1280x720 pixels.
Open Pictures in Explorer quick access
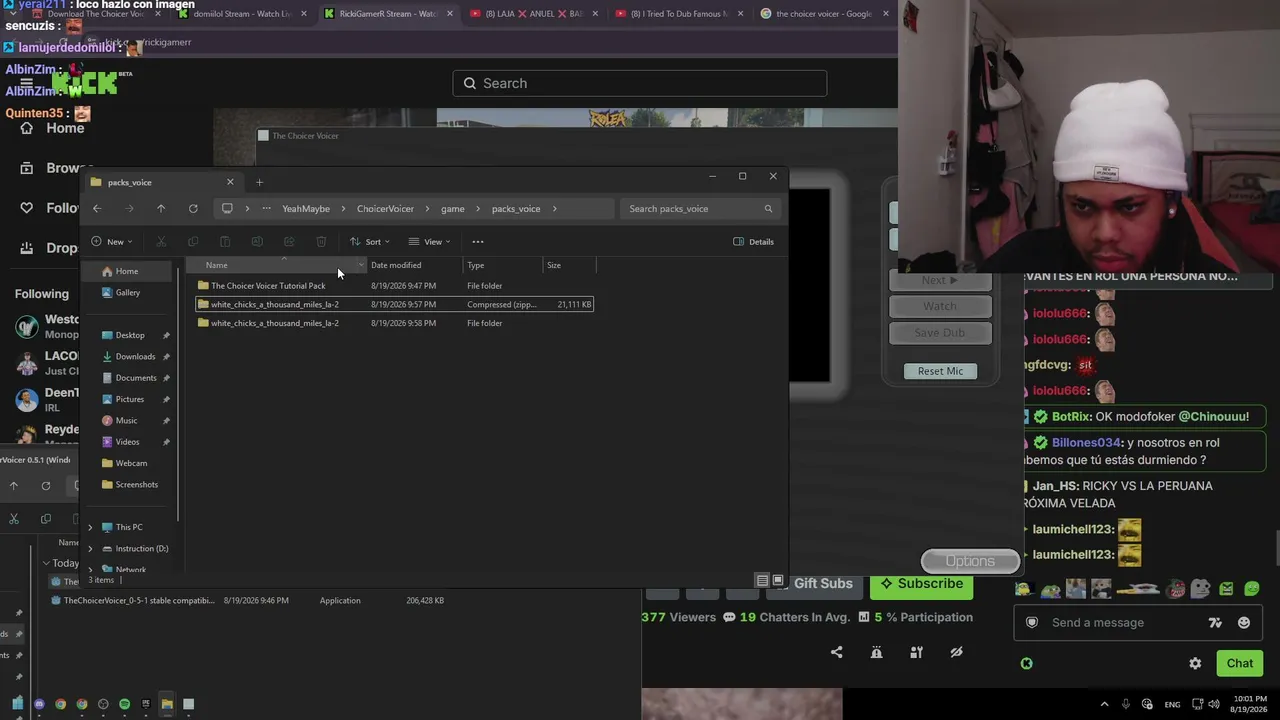130,400
